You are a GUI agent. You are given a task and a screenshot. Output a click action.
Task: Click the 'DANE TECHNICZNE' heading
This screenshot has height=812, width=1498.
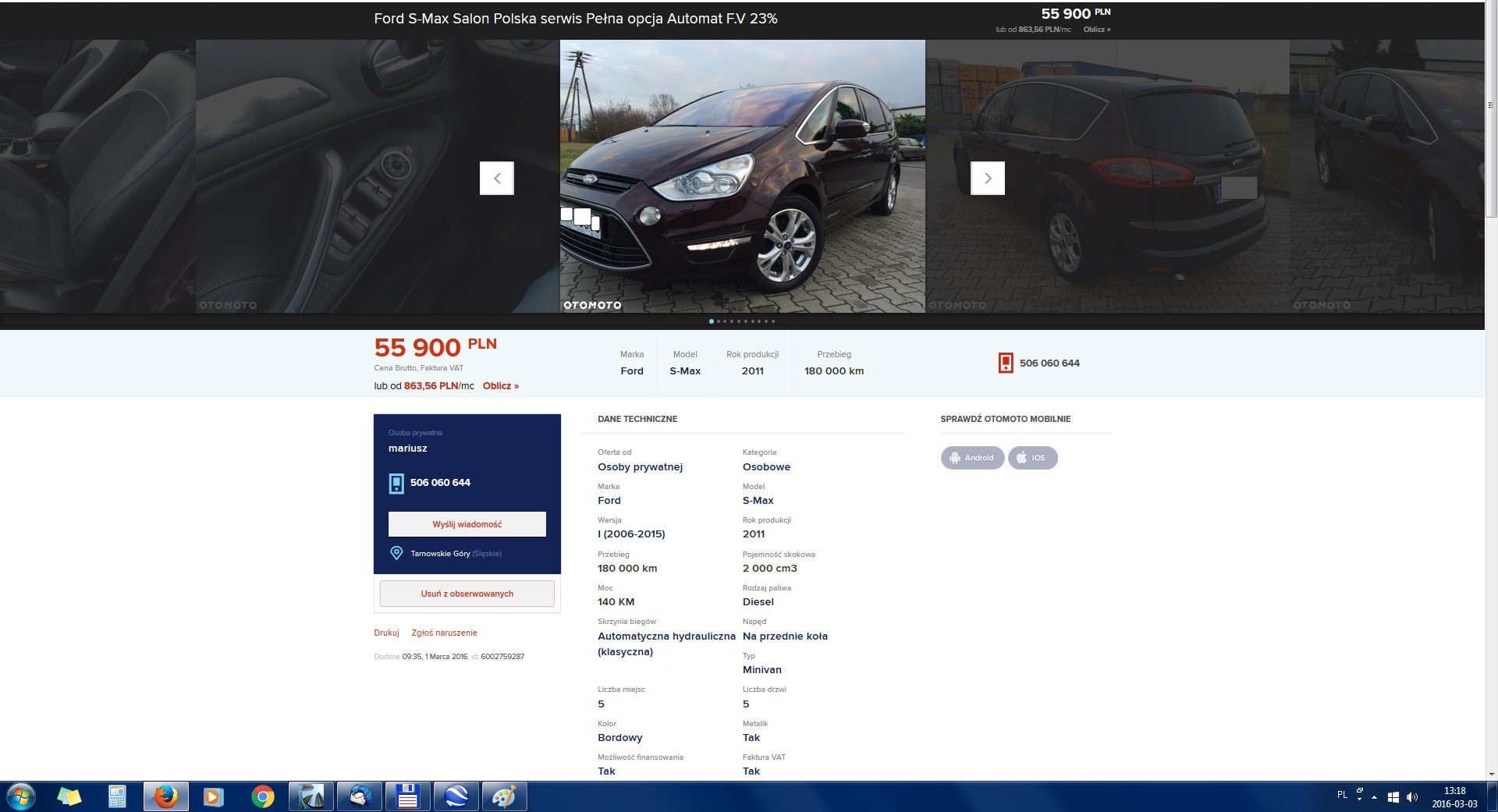click(637, 419)
